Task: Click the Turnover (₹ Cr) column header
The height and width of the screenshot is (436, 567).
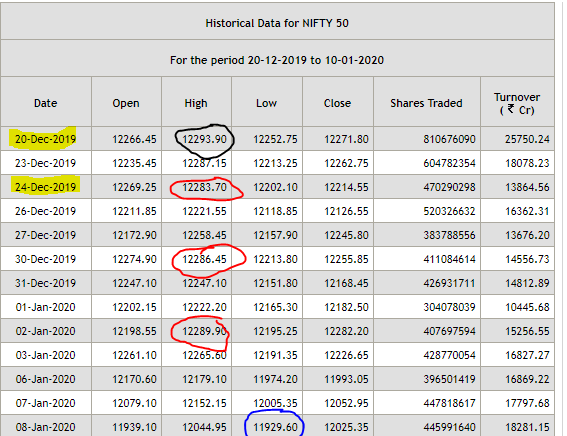Action: (517, 103)
